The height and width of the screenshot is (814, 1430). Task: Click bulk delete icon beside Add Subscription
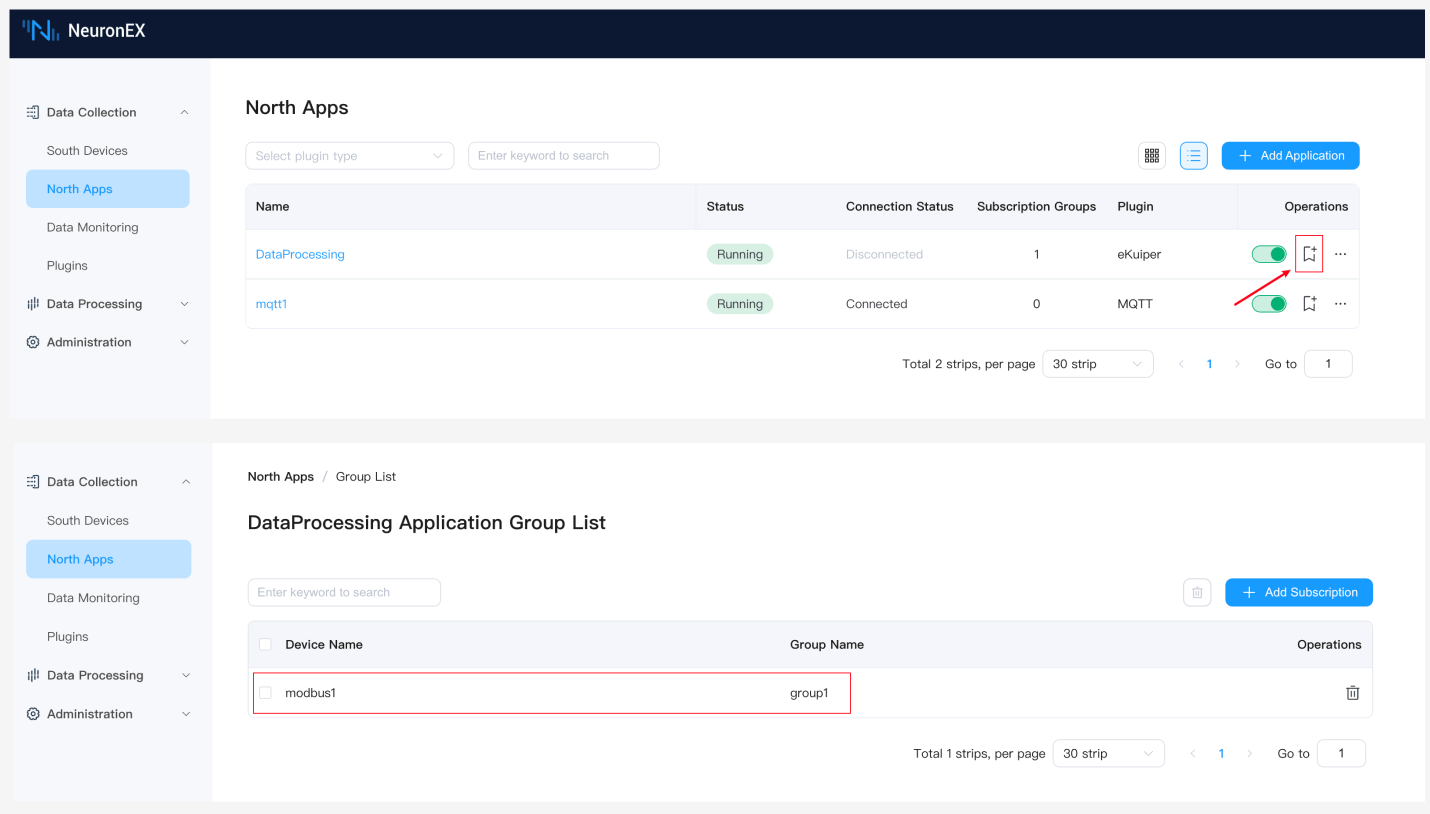tap(1197, 593)
